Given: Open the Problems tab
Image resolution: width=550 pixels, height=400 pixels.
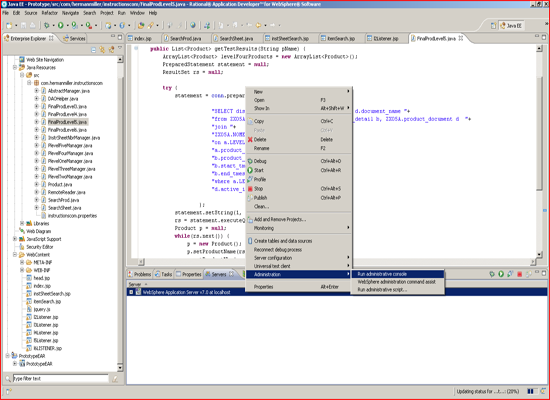Looking at the screenshot, I should click(x=139, y=274).
